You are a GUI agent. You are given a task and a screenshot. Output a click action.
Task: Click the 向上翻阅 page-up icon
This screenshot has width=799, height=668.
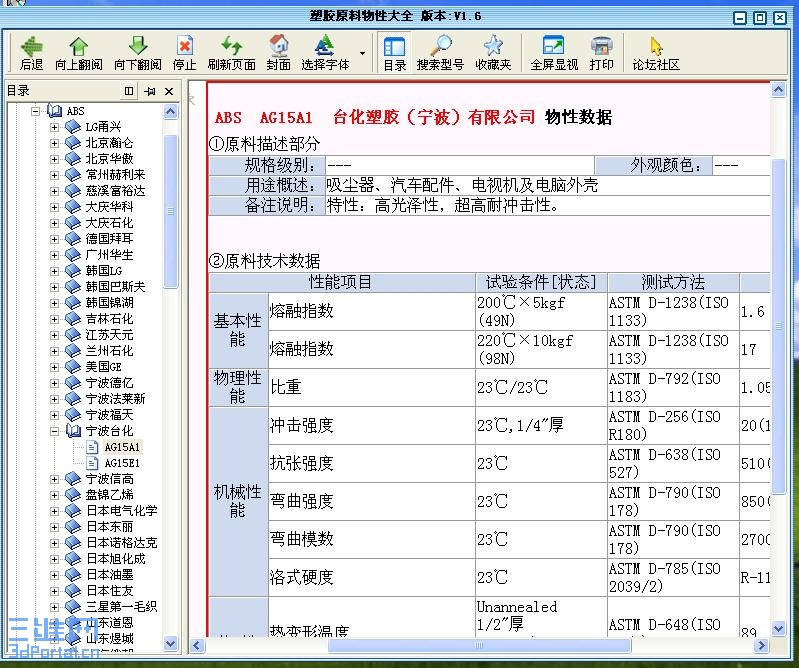click(x=78, y=52)
